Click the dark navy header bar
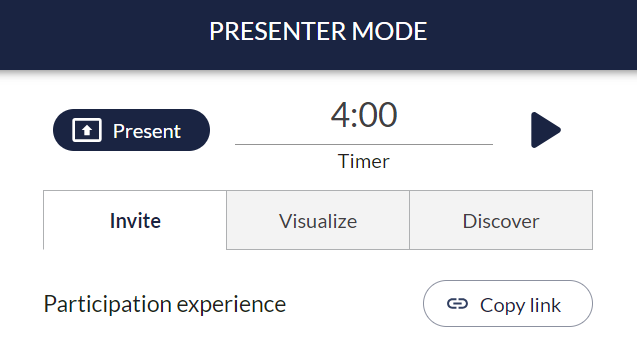 pos(318,35)
